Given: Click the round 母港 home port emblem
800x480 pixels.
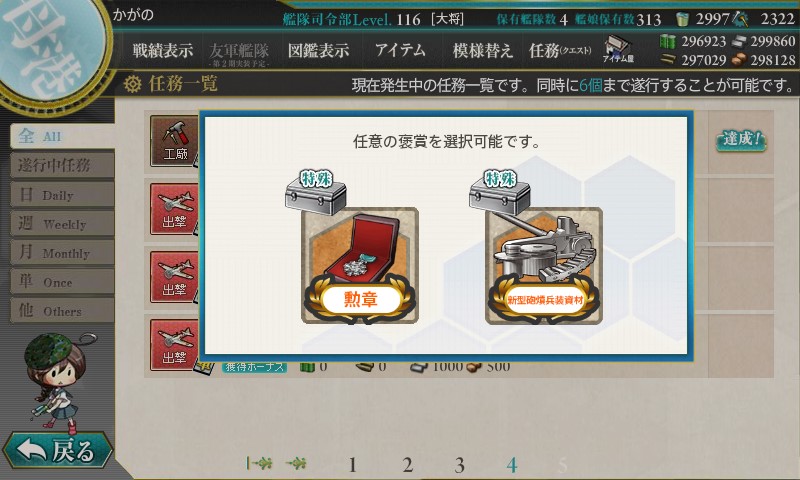Looking at the screenshot, I should (x=49, y=50).
